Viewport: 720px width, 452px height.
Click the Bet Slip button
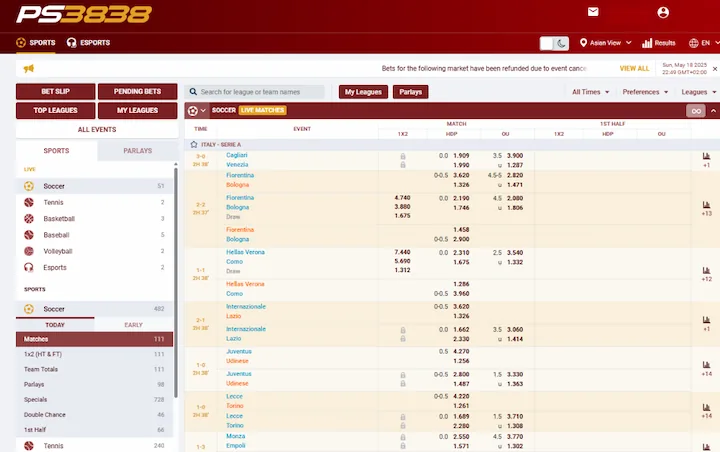click(55, 91)
